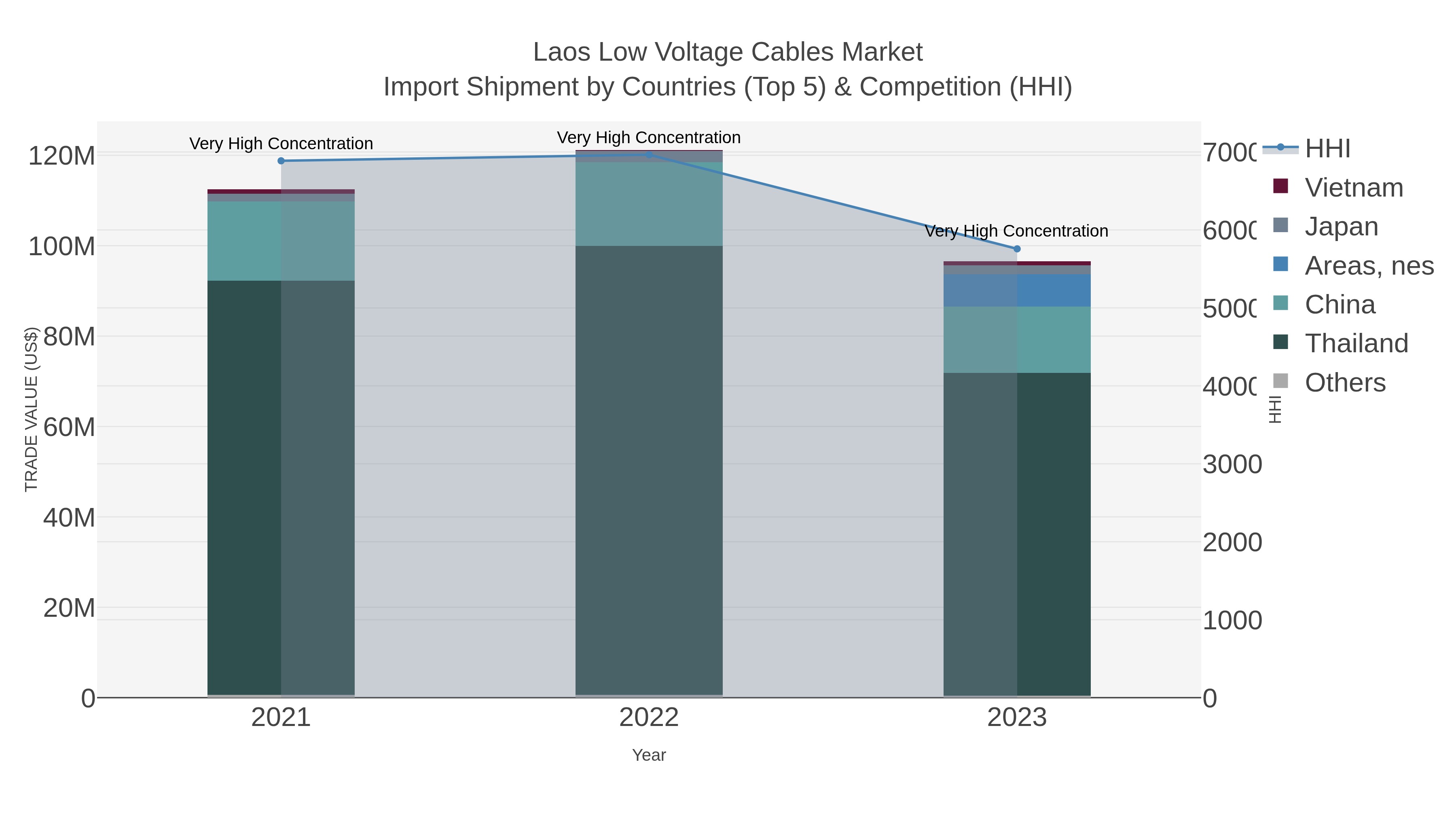Click the 2021 Very High Concentration annotation
The height and width of the screenshot is (819, 1456).
point(281,144)
